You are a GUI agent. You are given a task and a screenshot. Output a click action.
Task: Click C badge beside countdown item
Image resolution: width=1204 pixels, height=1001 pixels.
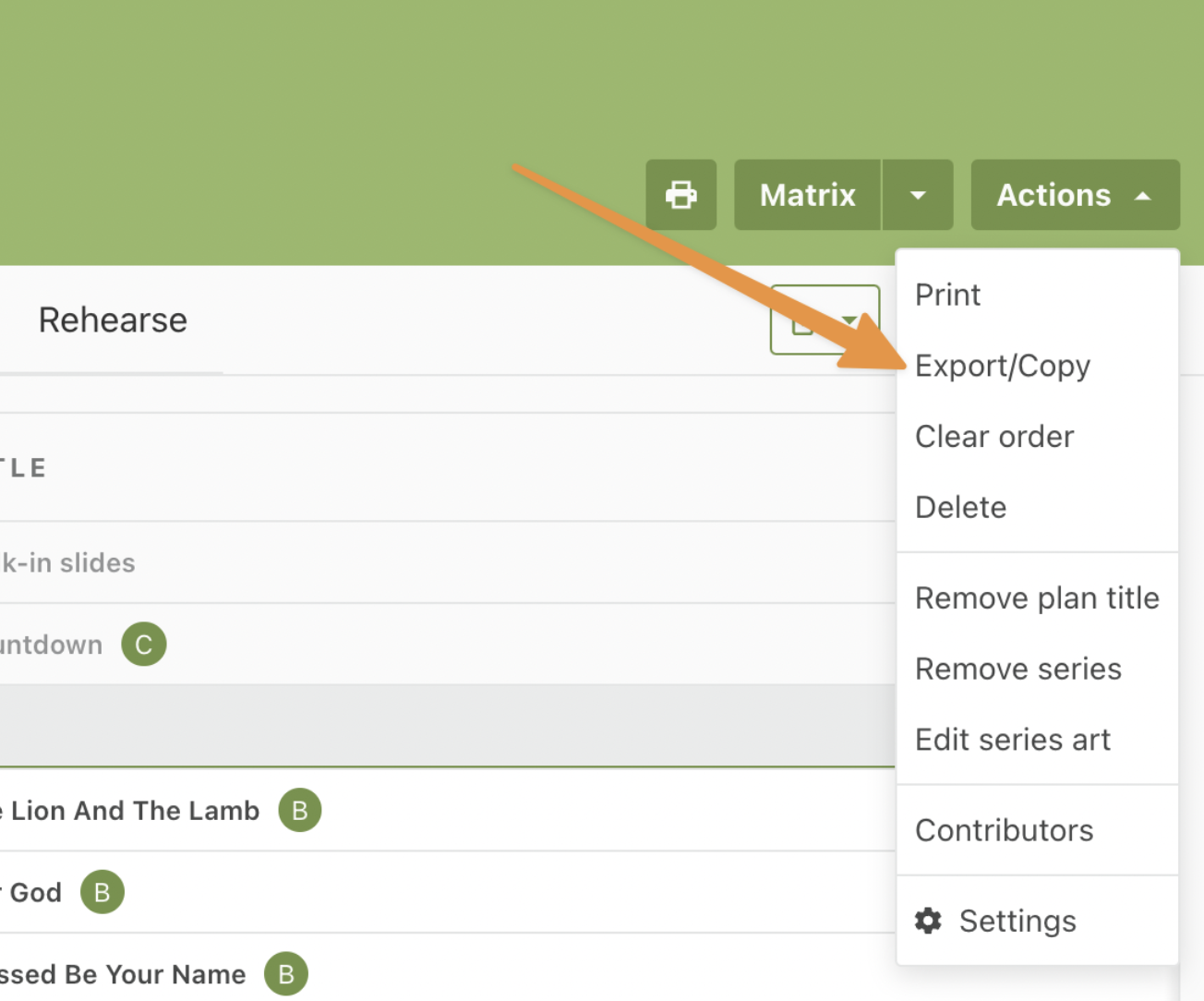click(x=144, y=644)
